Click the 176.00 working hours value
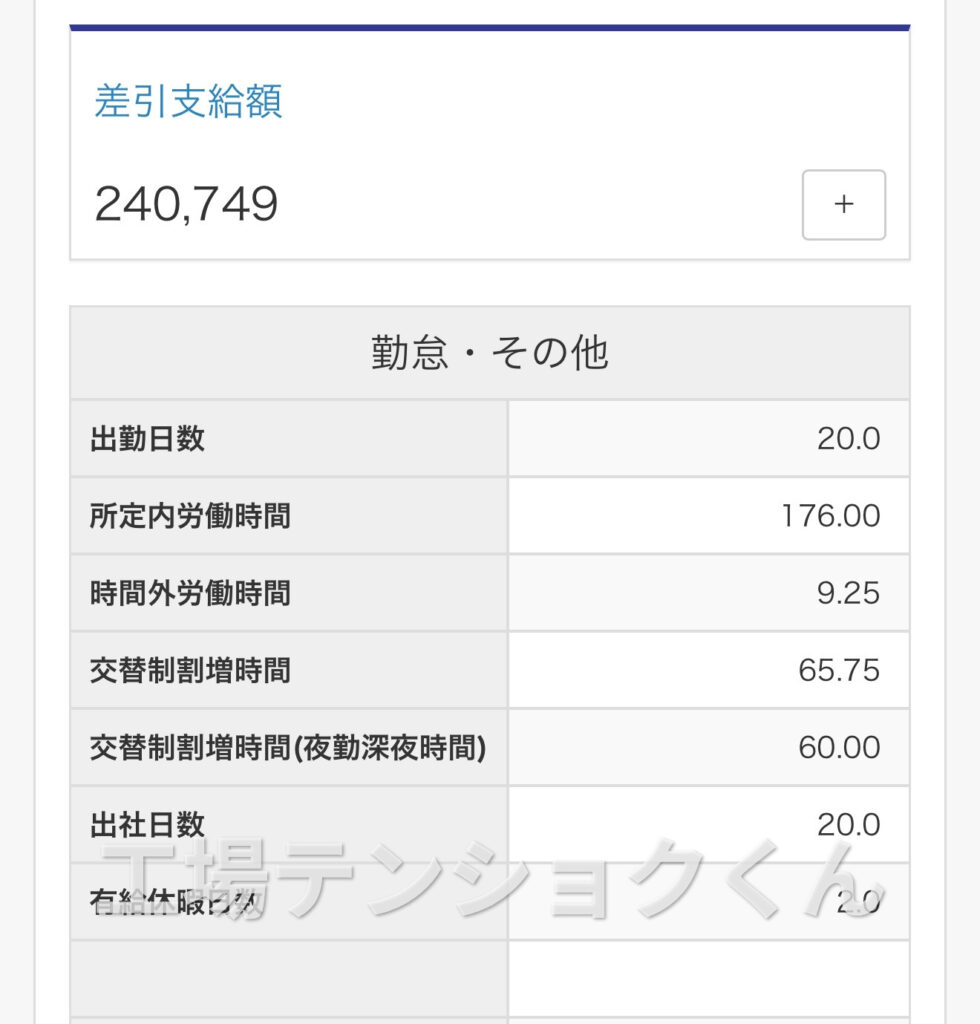This screenshot has width=980, height=1024. 830,515
